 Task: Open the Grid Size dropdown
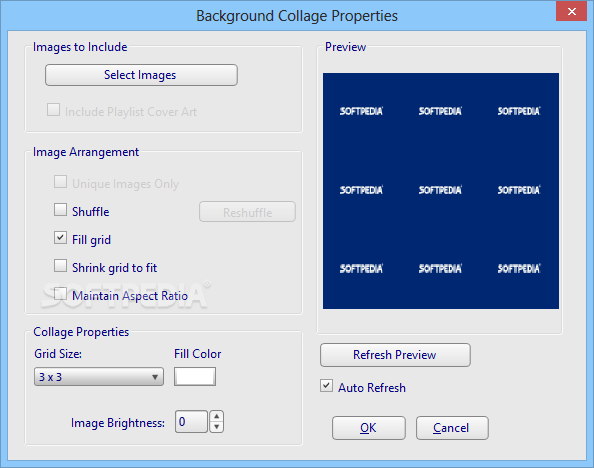99,377
